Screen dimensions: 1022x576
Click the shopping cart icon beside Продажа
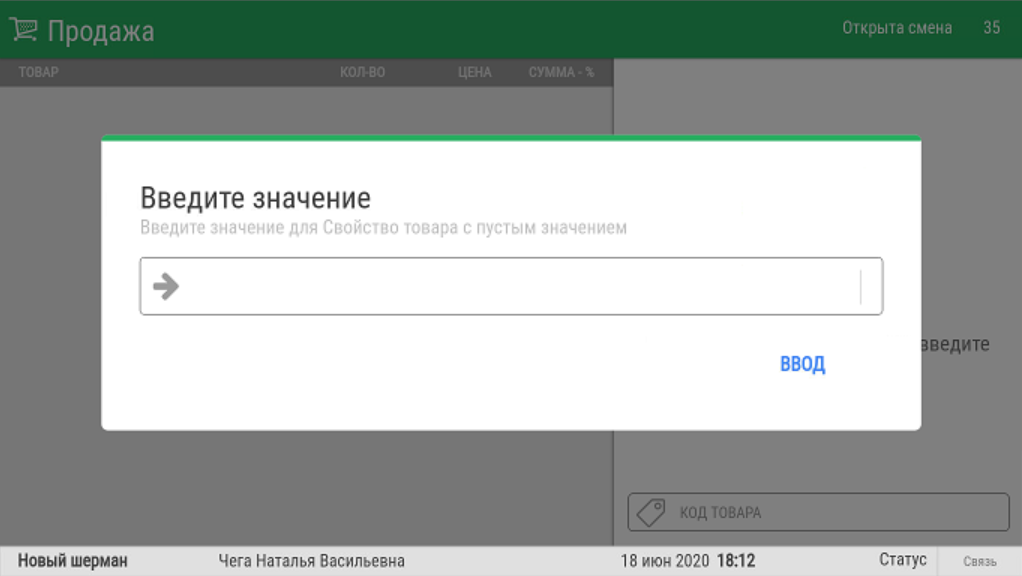point(23,30)
